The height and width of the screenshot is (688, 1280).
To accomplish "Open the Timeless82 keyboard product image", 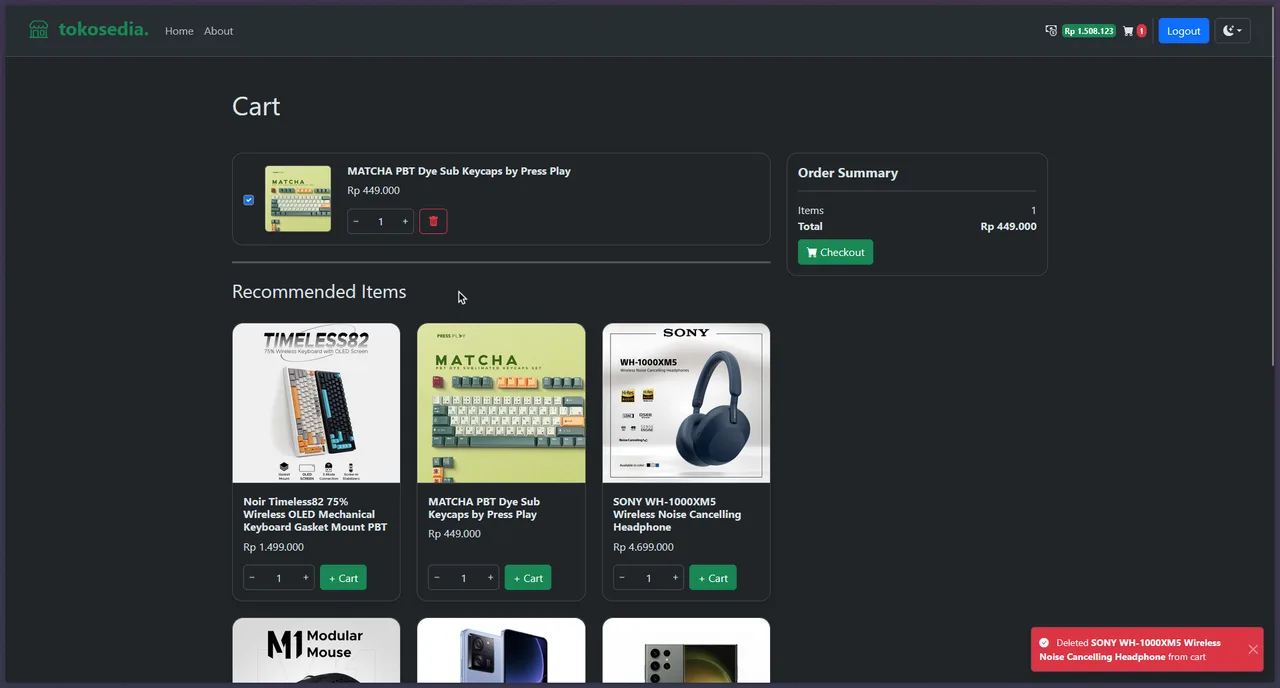I will point(316,403).
